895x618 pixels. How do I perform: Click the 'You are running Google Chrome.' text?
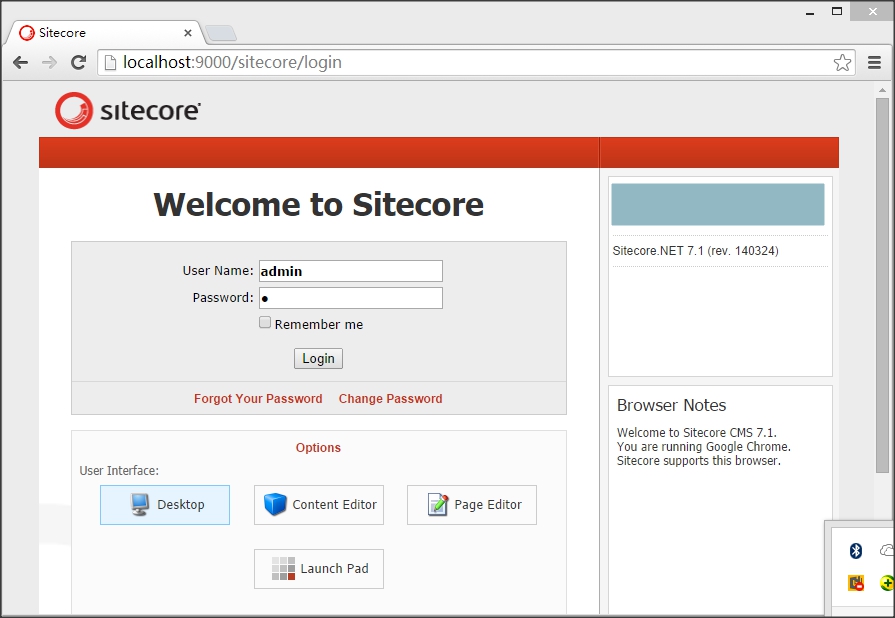[704, 446]
